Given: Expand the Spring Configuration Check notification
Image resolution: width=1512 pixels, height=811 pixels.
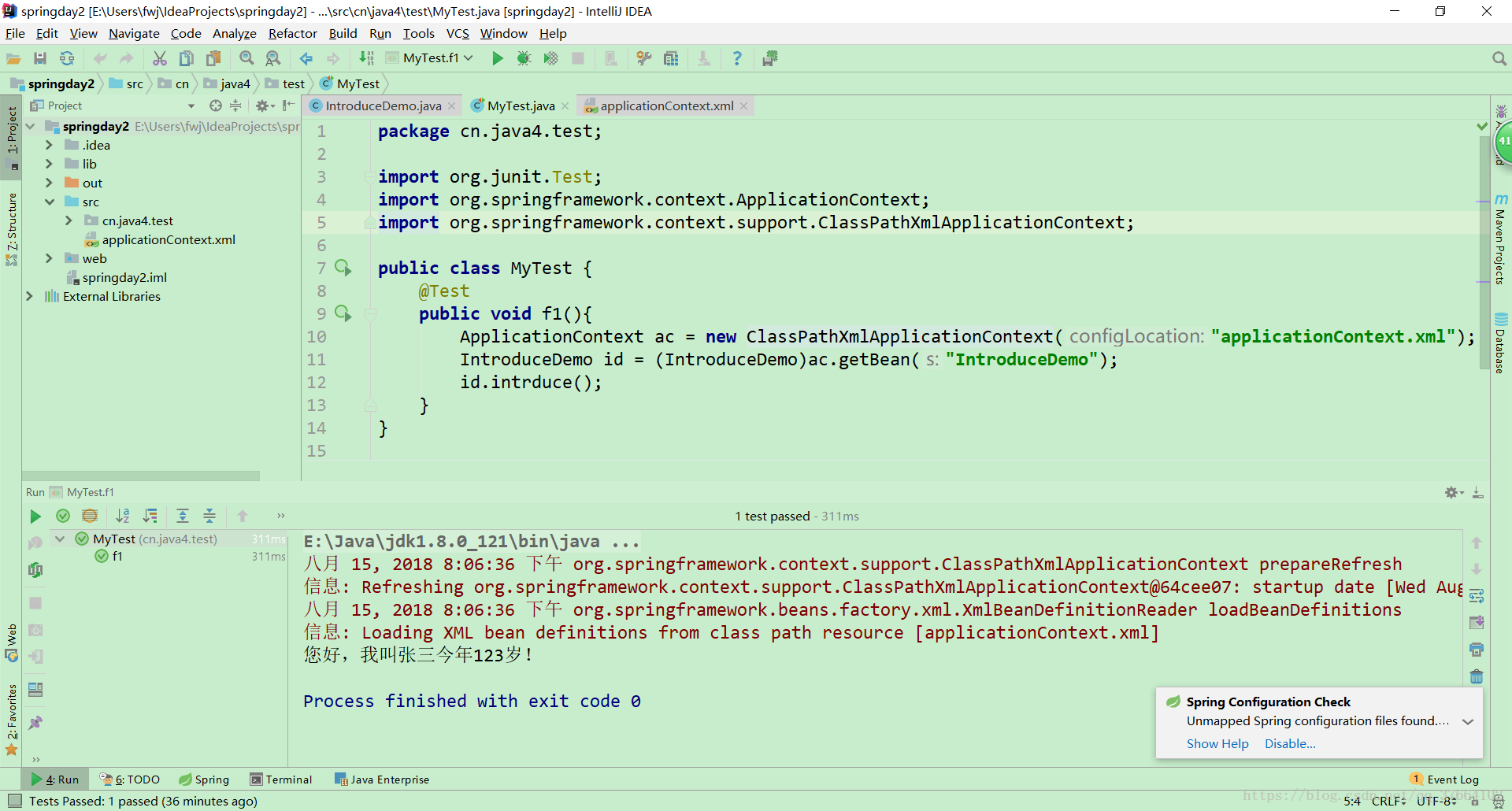Looking at the screenshot, I should [1468, 721].
